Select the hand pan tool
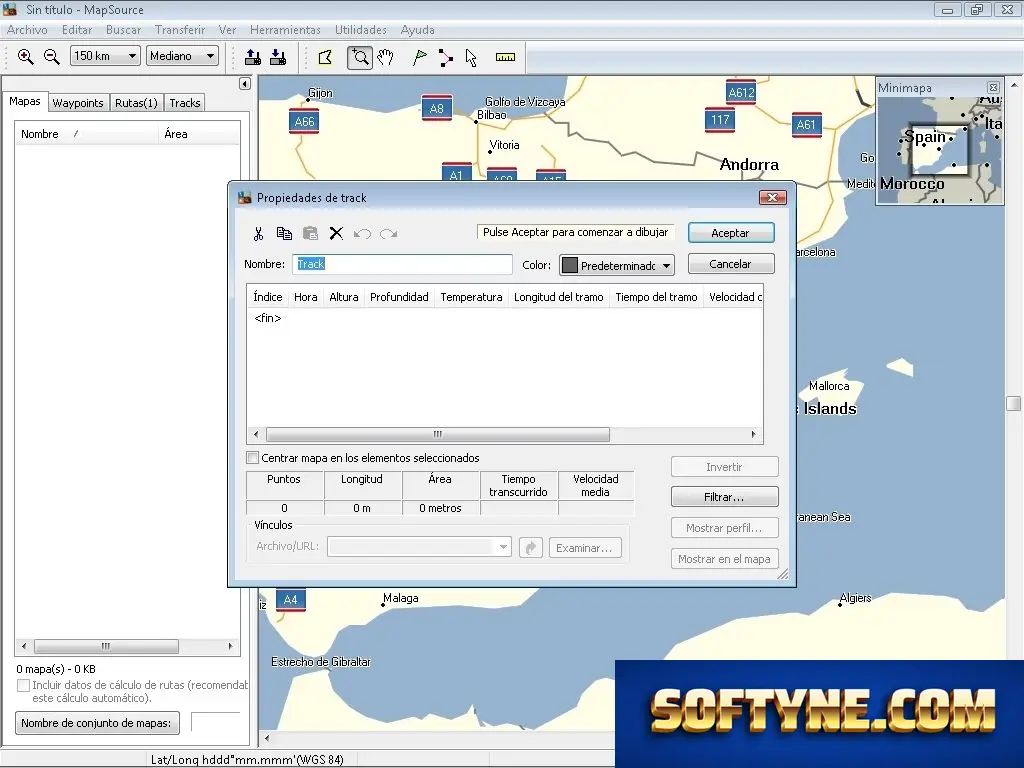Screen dimensions: 1024x768 pyautogui.click(x=385, y=57)
